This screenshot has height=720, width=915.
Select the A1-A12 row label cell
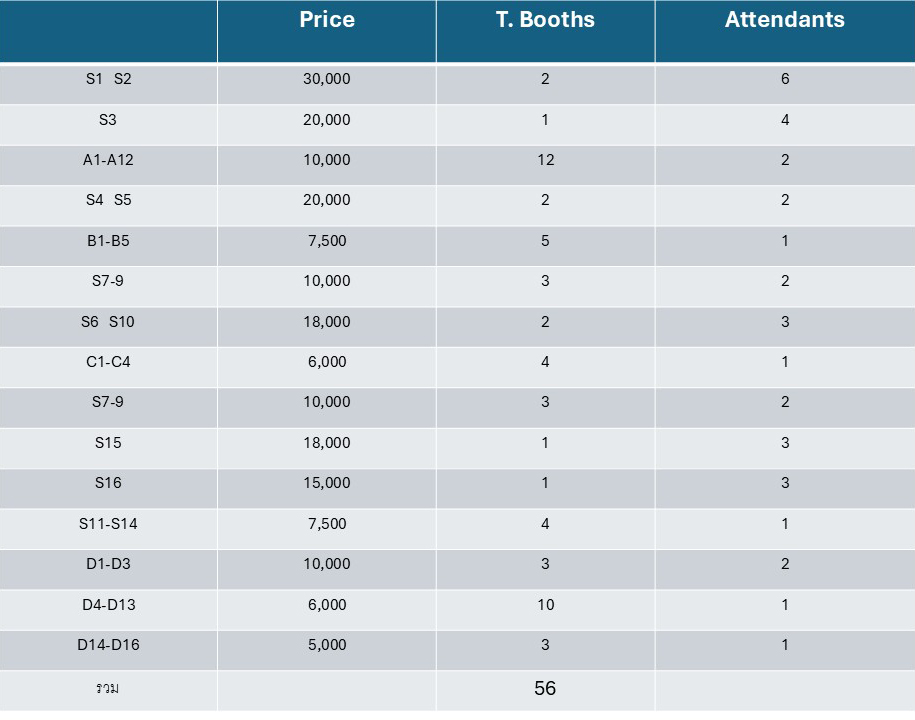(x=109, y=160)
